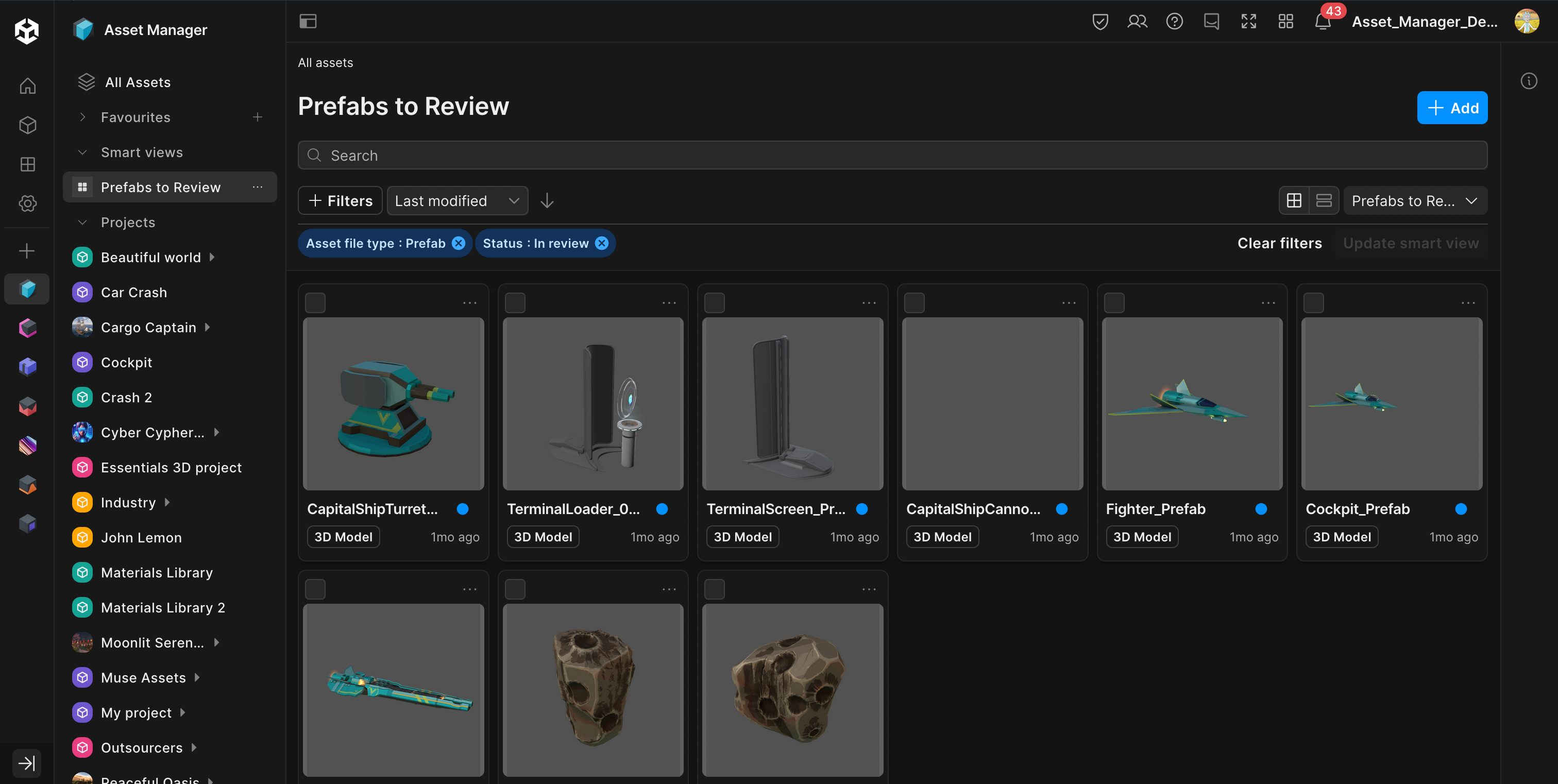Open the feedback chat icon
The height and width of the screenshot is (784, 1558).
coord(1211,22)
